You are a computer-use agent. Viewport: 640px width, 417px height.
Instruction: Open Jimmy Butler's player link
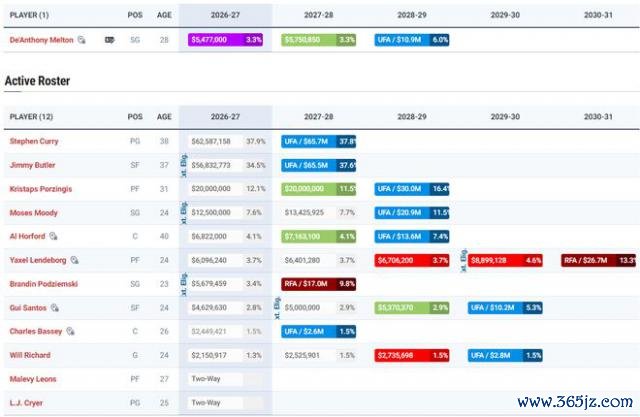click(32, 165)
